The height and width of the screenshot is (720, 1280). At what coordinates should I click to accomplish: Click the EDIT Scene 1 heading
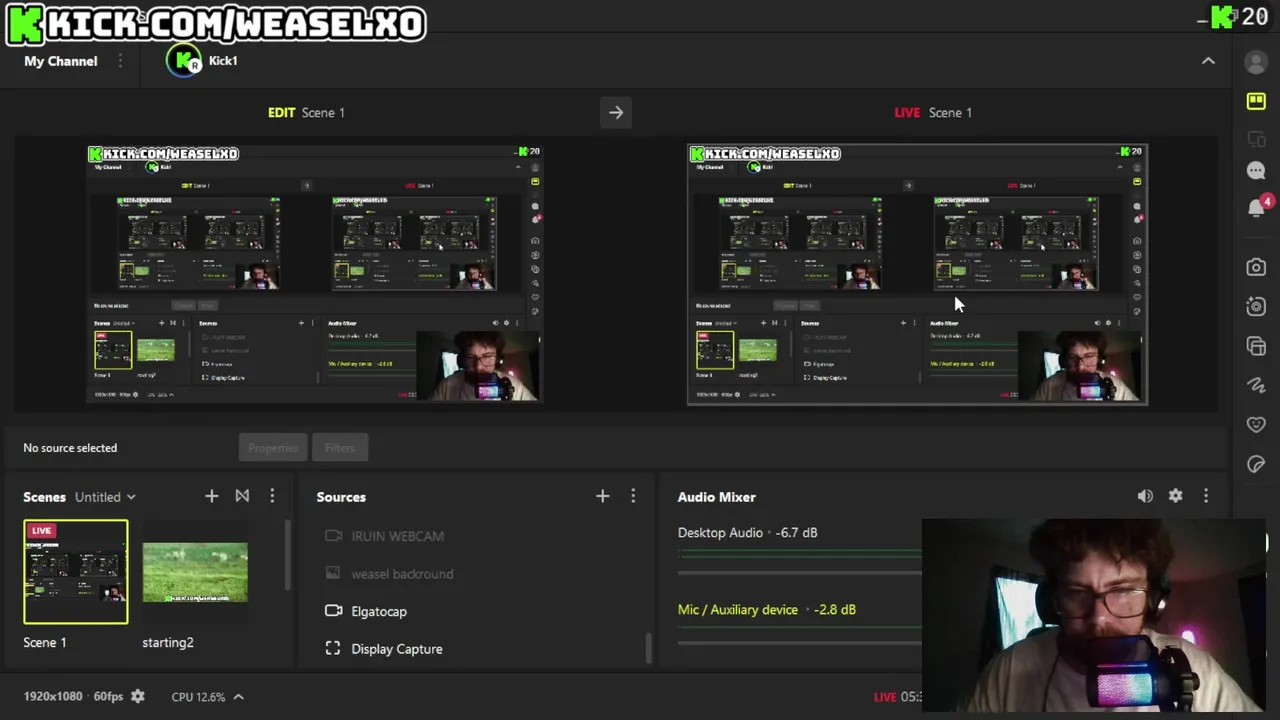pyautogui.click(x=306, y=113)
